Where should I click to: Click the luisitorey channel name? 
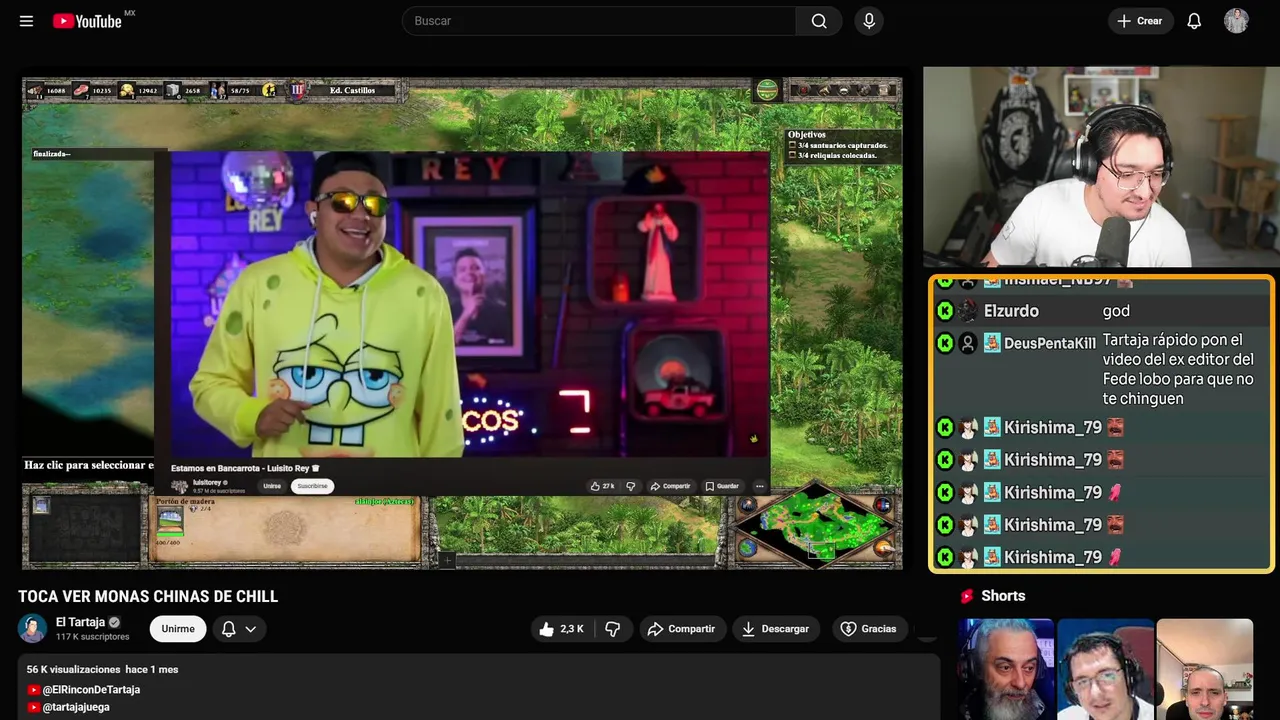coord(207,482)
